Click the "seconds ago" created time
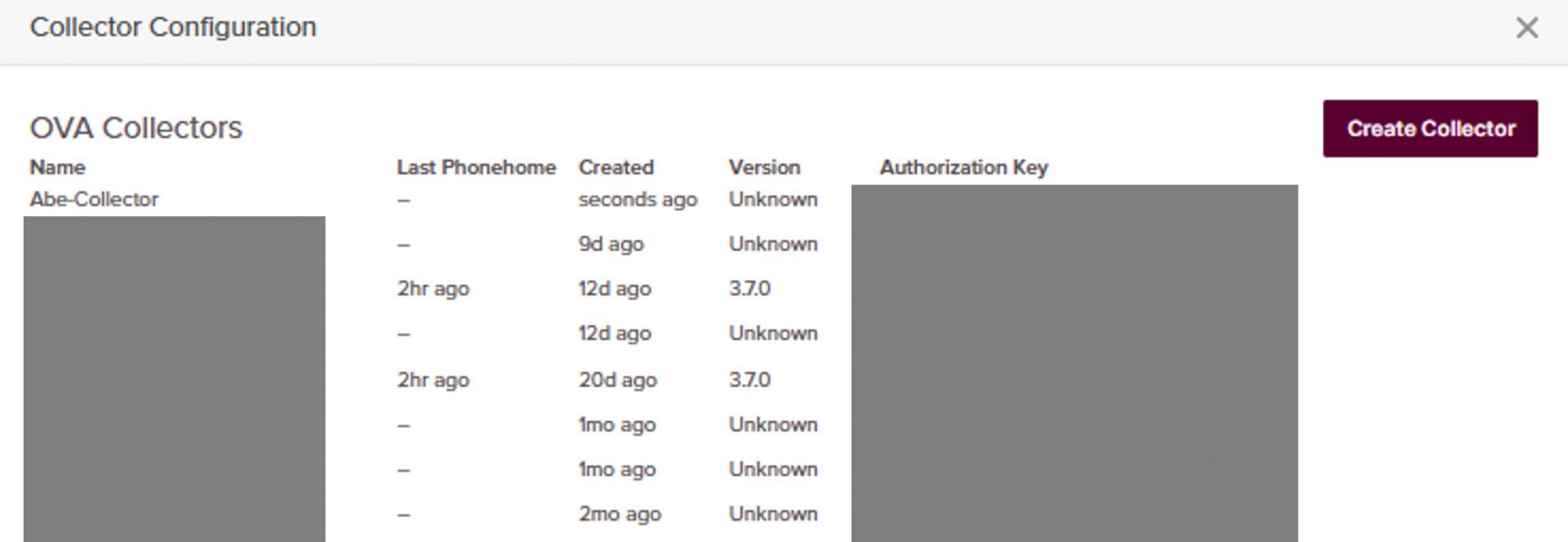The image size is (1568, 542). click(638, 199)
